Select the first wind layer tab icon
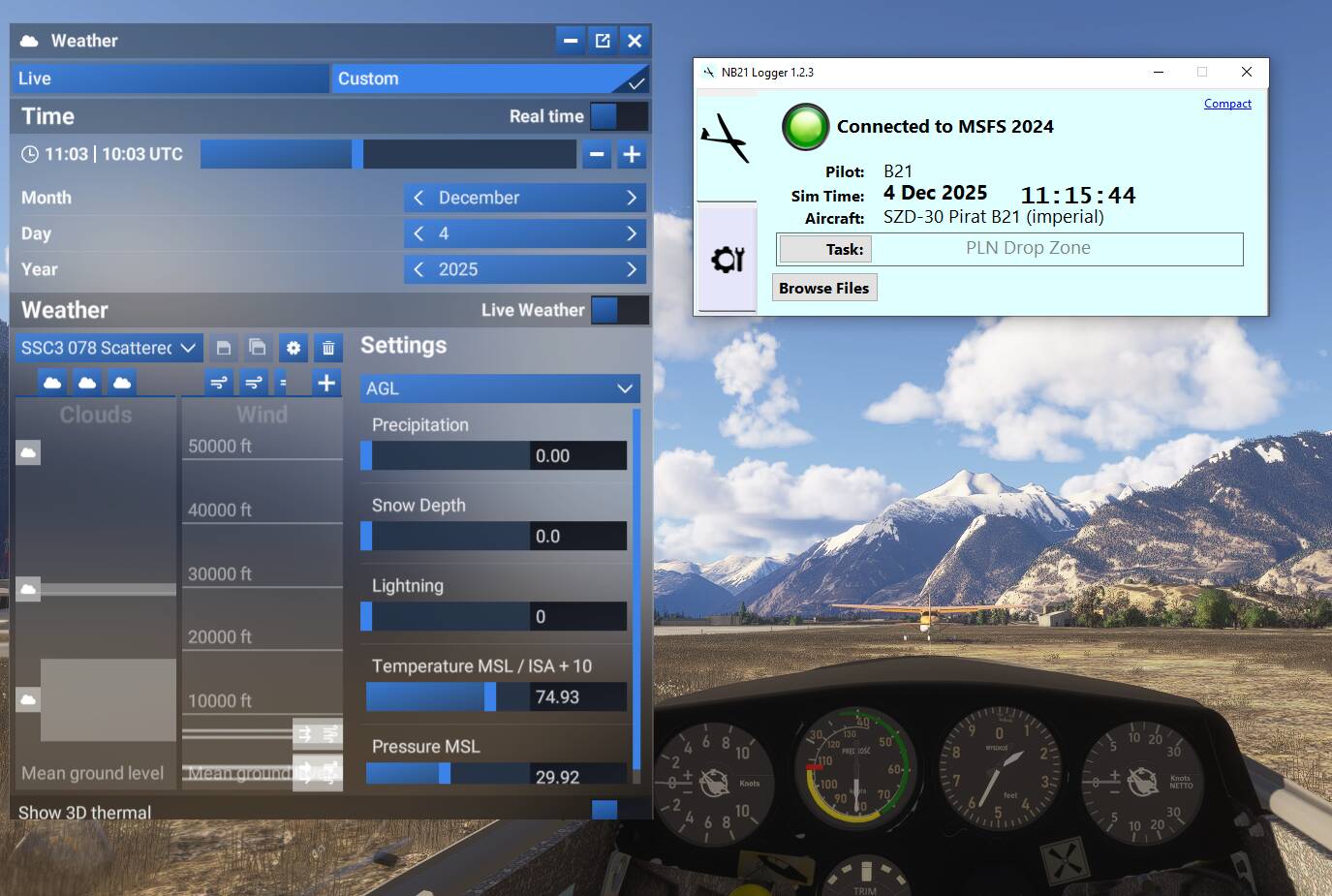The image size is (1332, 896). 219,383
